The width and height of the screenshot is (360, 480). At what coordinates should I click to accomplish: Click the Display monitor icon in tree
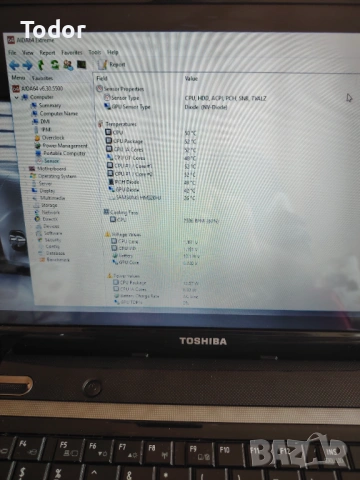(34, 191)
